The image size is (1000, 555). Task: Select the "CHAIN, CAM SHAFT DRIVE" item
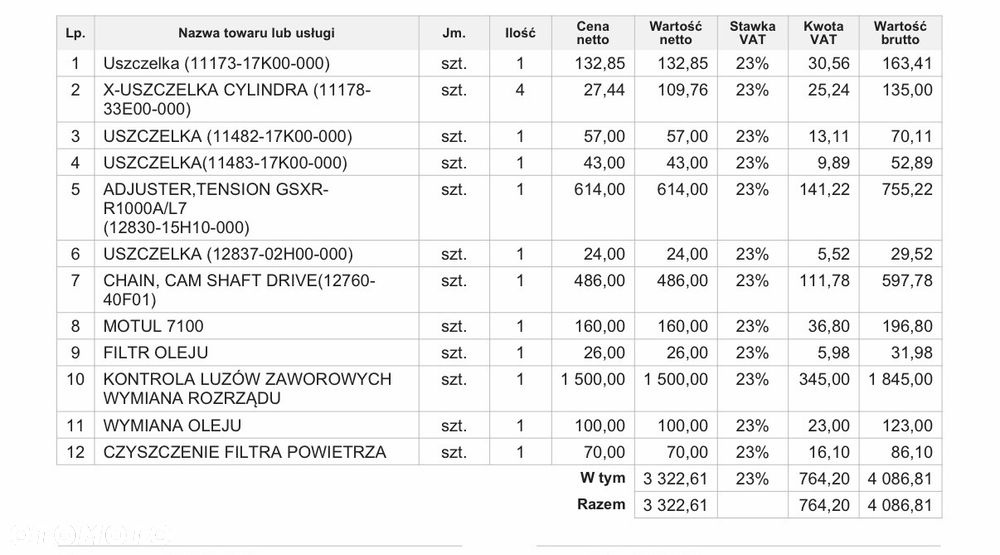pos(239,290)
